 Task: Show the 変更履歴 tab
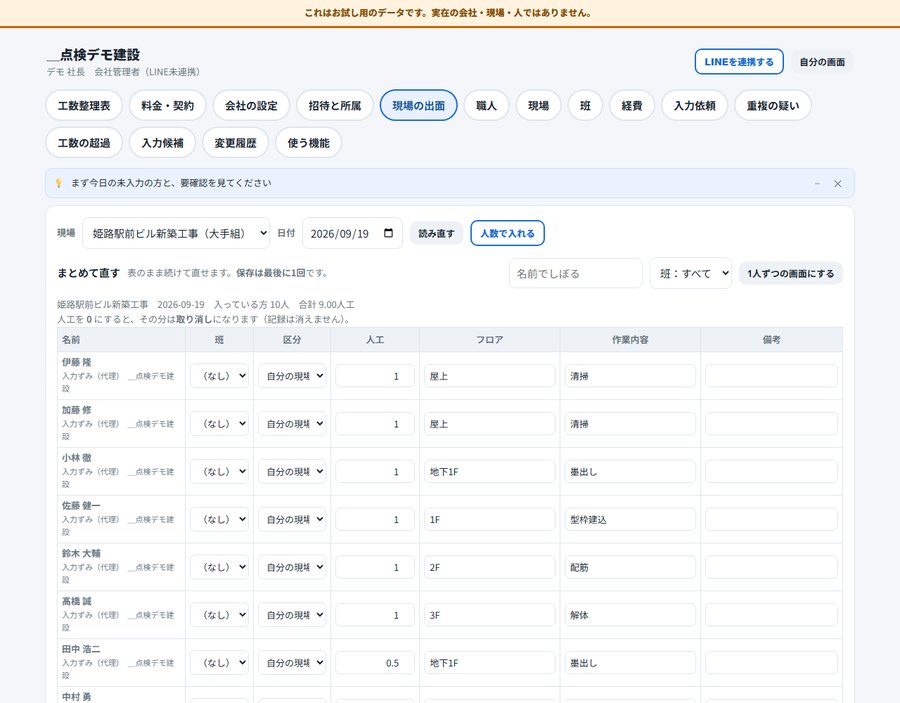[235, 143]
